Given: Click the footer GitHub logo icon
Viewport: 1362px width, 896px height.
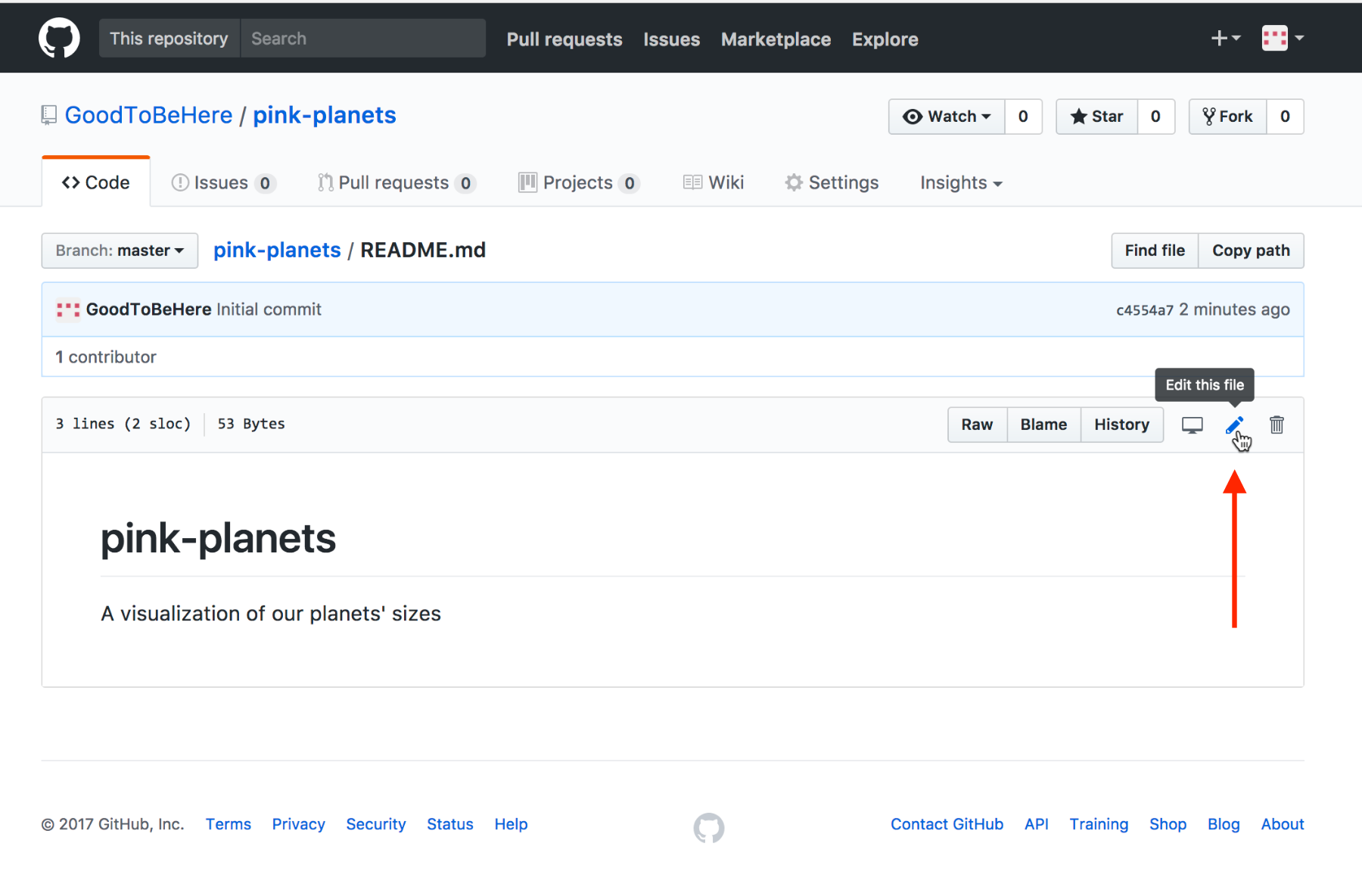Looking at the screenshot, I should coord(708,828).
